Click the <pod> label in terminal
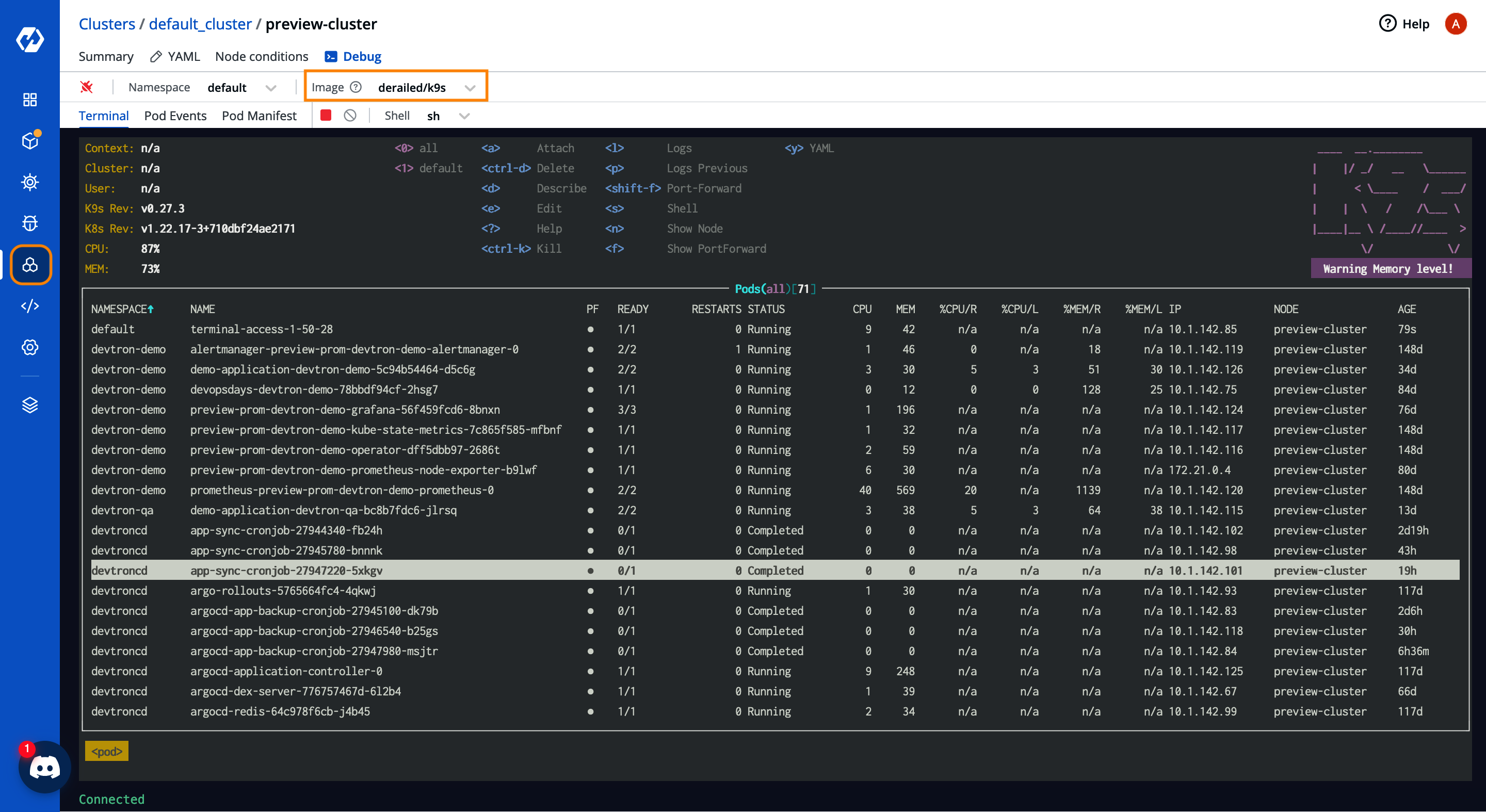Image resolution: width=1486 pixels, height=812 pixels. [107, 752]
